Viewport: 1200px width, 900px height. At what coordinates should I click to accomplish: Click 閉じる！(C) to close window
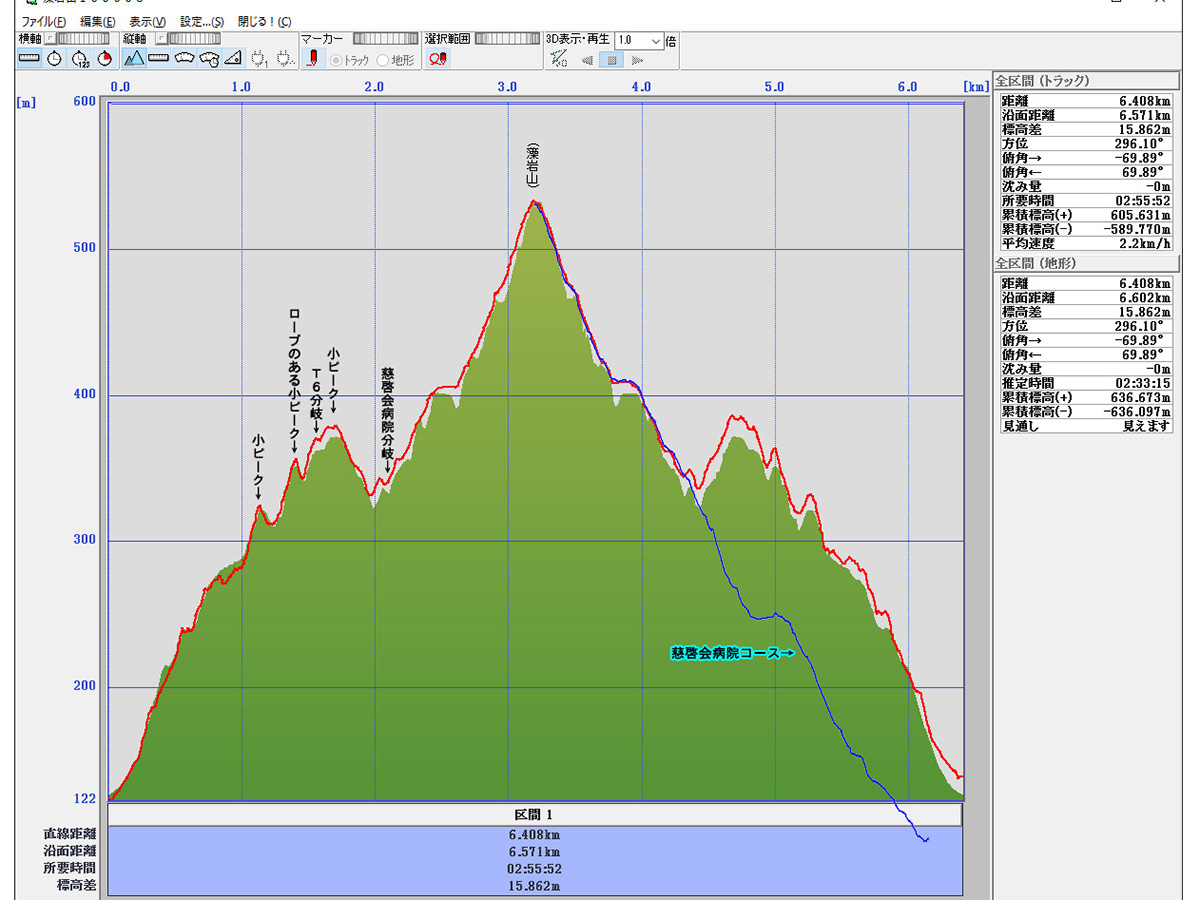(x=264, y=21)
